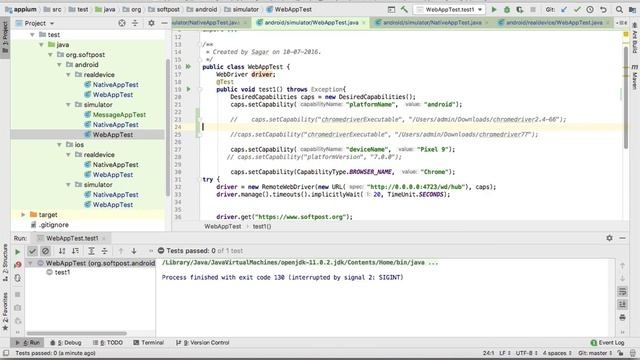Collapse the java folder
Viewport: 640px width, 360px height.
pos(41,44)
